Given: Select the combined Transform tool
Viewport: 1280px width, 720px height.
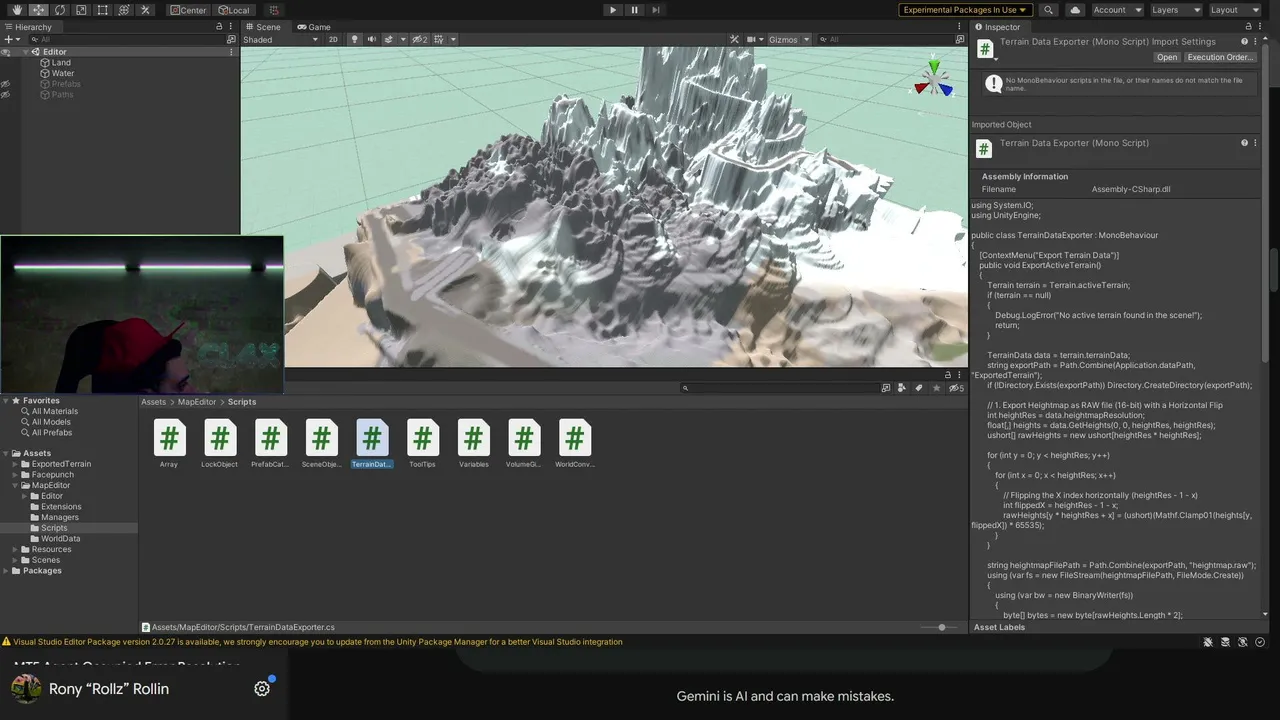Looking at the screenshot, I should coord(124,10).
